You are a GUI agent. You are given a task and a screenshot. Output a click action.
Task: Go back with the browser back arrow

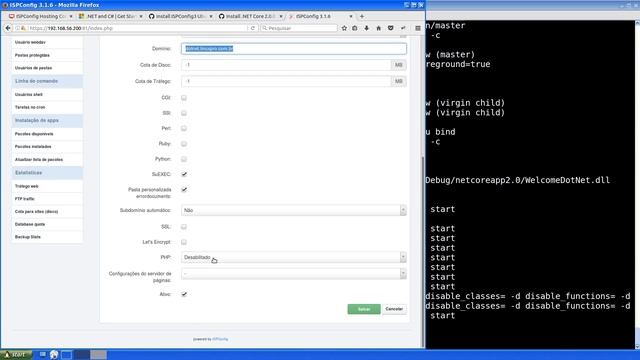(x=8, y=28)
